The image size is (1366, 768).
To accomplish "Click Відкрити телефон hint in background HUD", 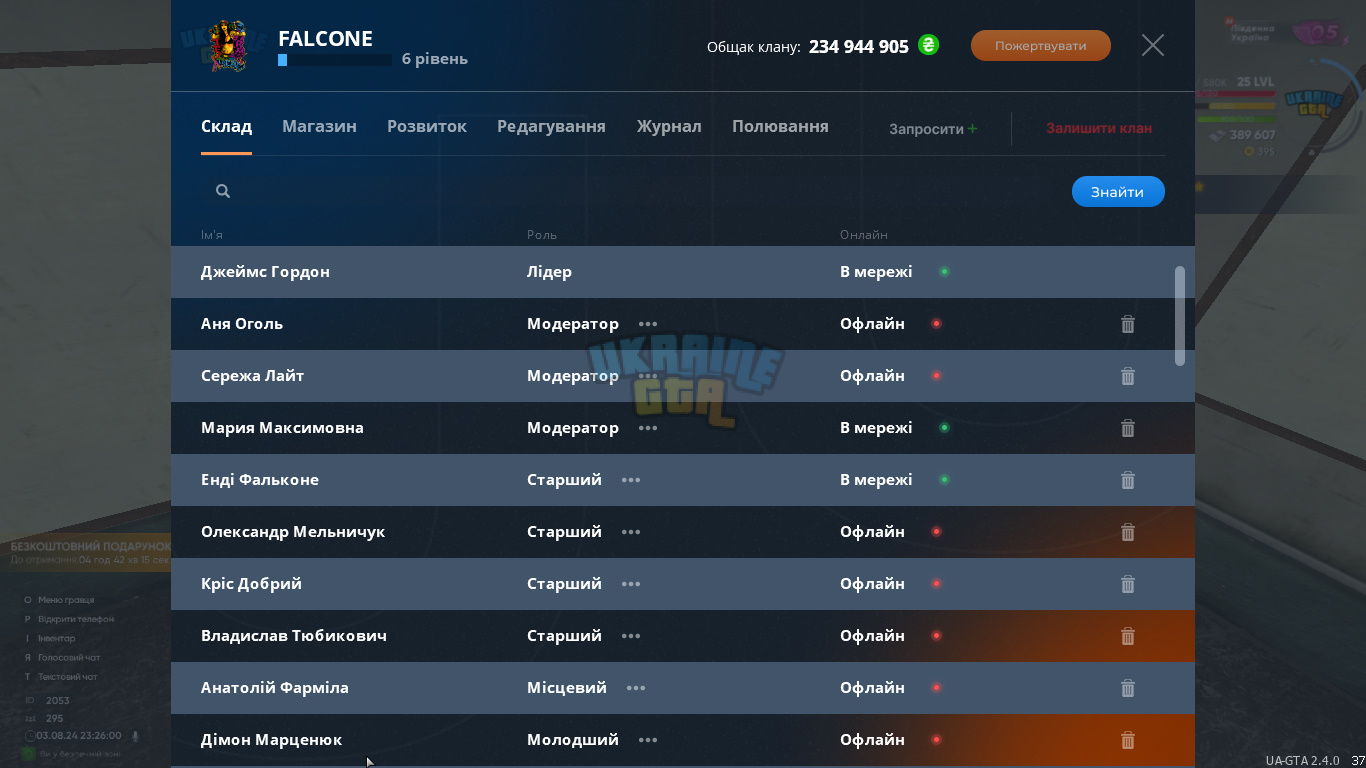I will click(76, 619).
